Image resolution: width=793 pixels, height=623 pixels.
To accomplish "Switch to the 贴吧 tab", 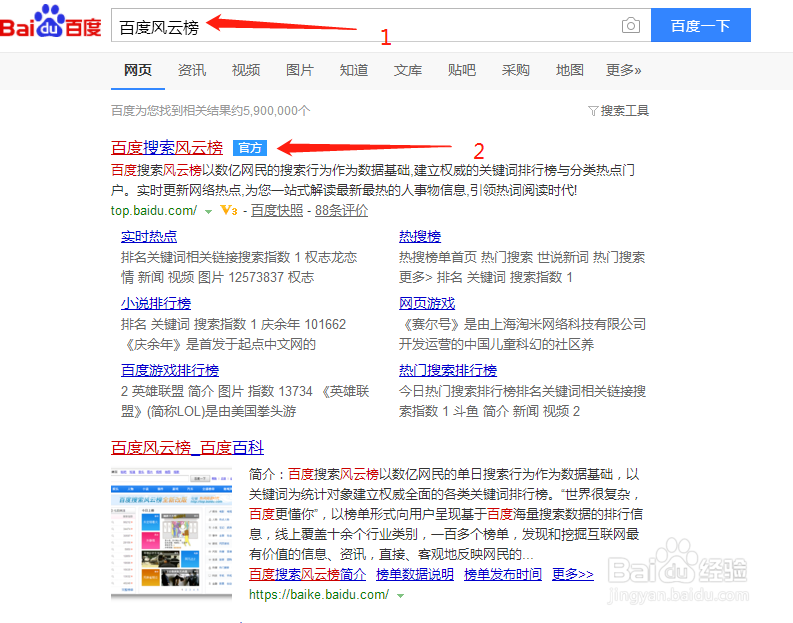I will click(x=462, y=70).
